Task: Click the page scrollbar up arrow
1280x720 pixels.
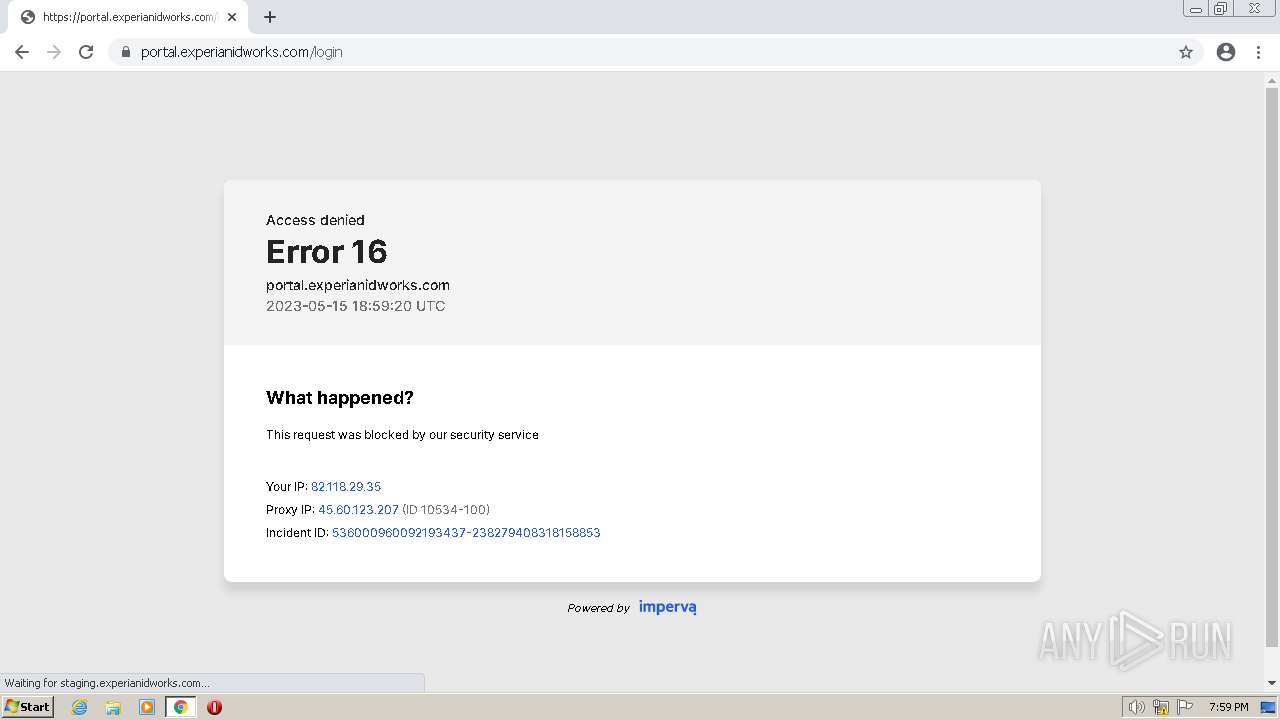Action: click(x=1272, y=80)
